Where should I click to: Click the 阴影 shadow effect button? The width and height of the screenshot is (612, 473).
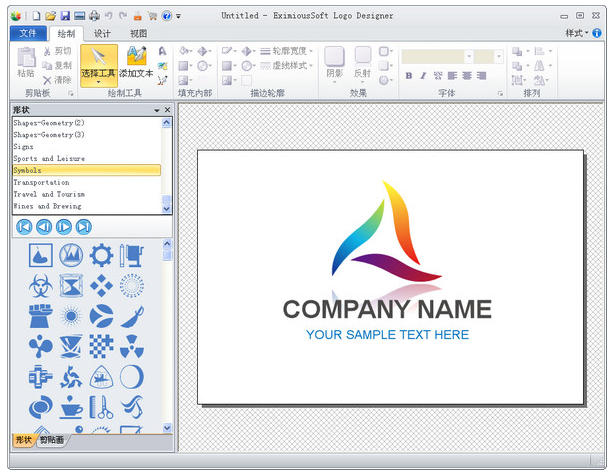(x=334, y=63)
